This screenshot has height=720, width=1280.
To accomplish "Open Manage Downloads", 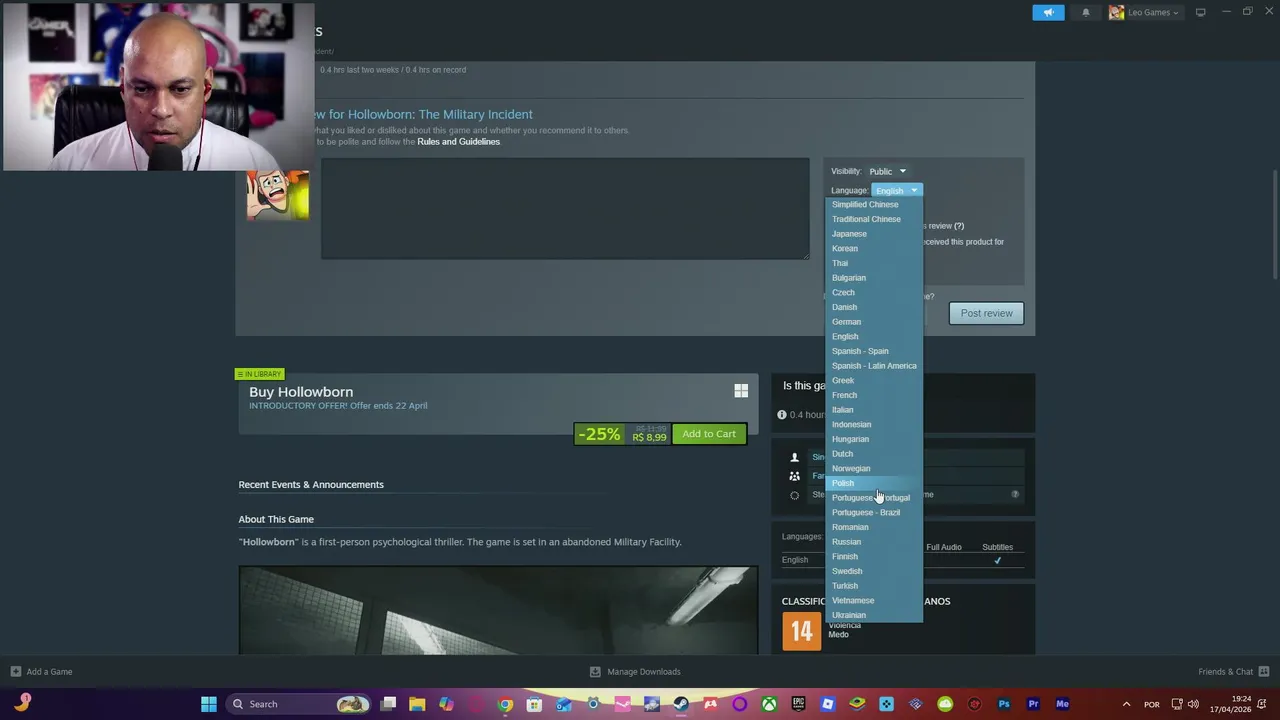I will click(x=635, y=672).
